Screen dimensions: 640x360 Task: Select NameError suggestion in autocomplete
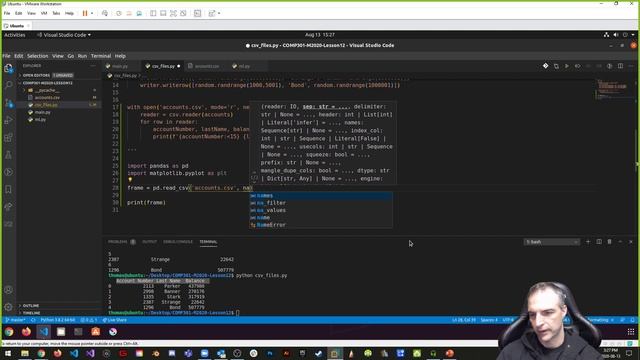pos(321,225)
